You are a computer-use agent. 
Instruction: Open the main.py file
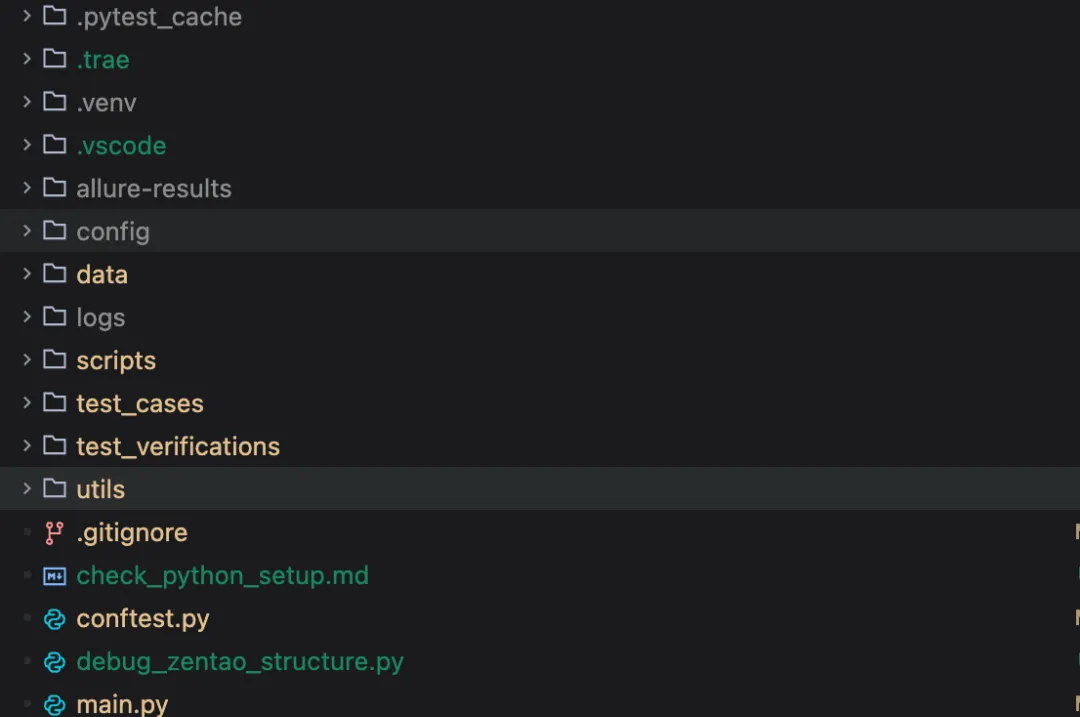point(122,704)
